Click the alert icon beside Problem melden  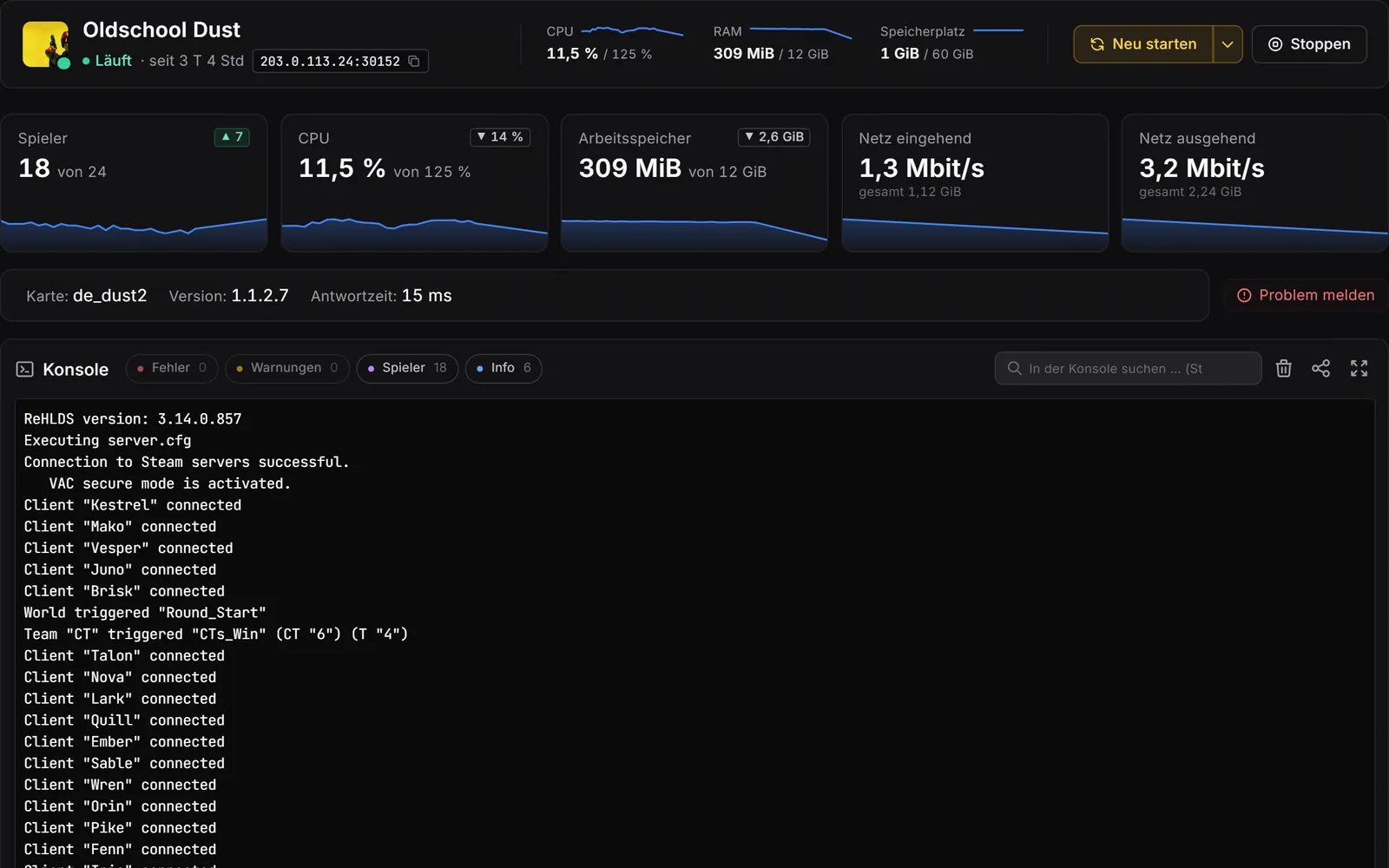1244,295
